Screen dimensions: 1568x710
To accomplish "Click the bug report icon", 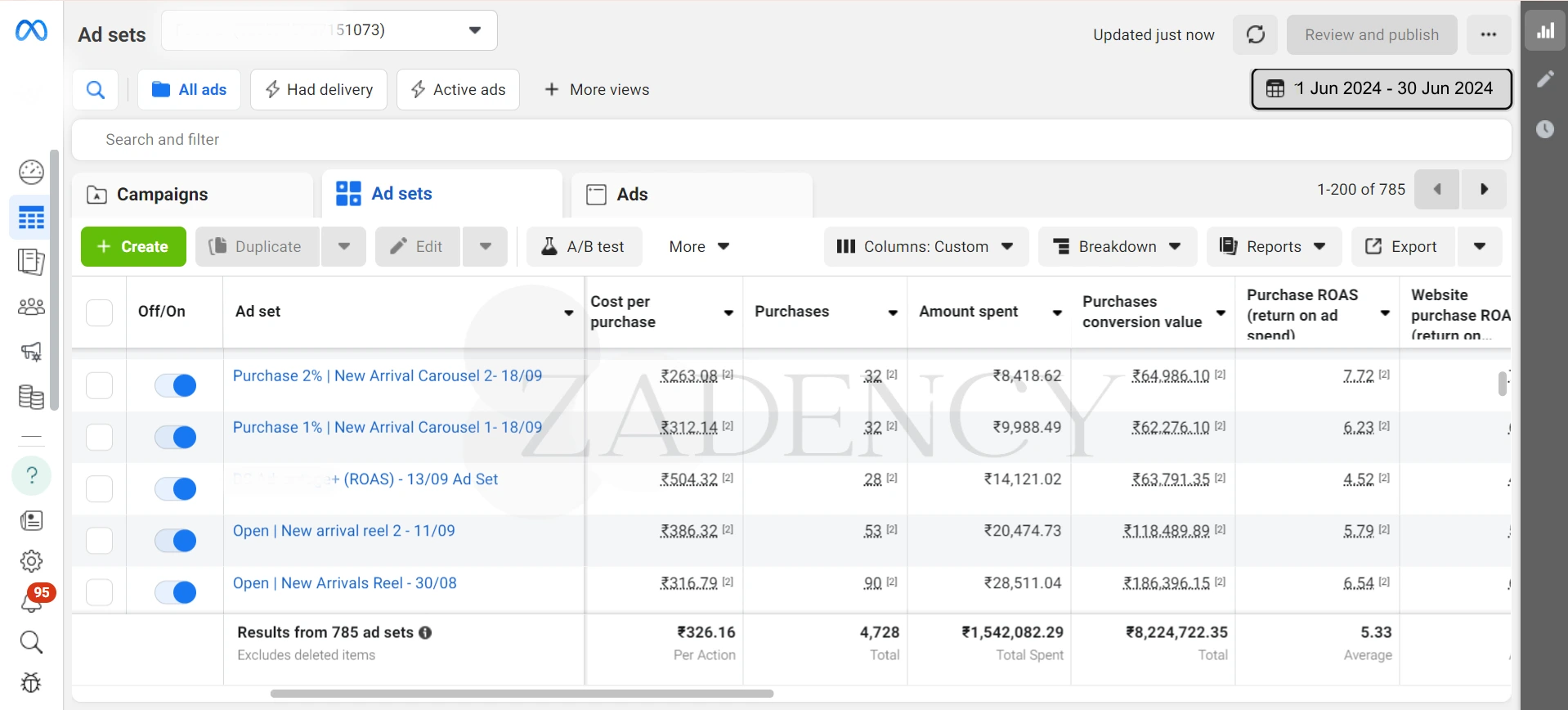I will pyautogui.click(x=31, y=682).
